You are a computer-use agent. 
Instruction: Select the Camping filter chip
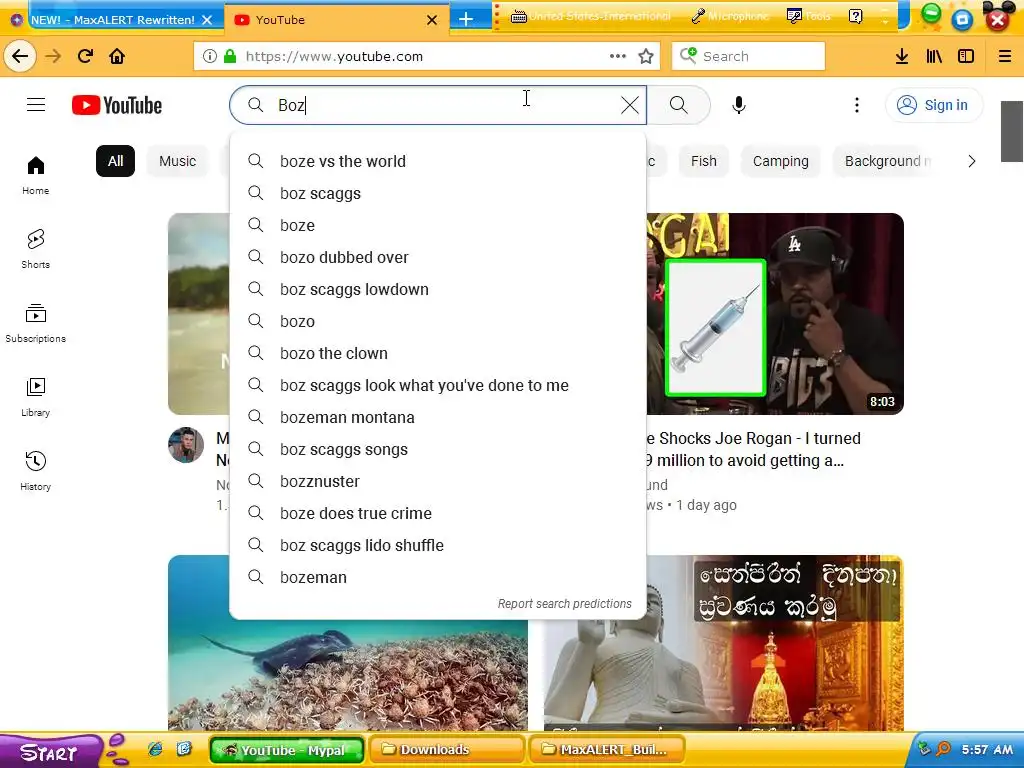780,161
